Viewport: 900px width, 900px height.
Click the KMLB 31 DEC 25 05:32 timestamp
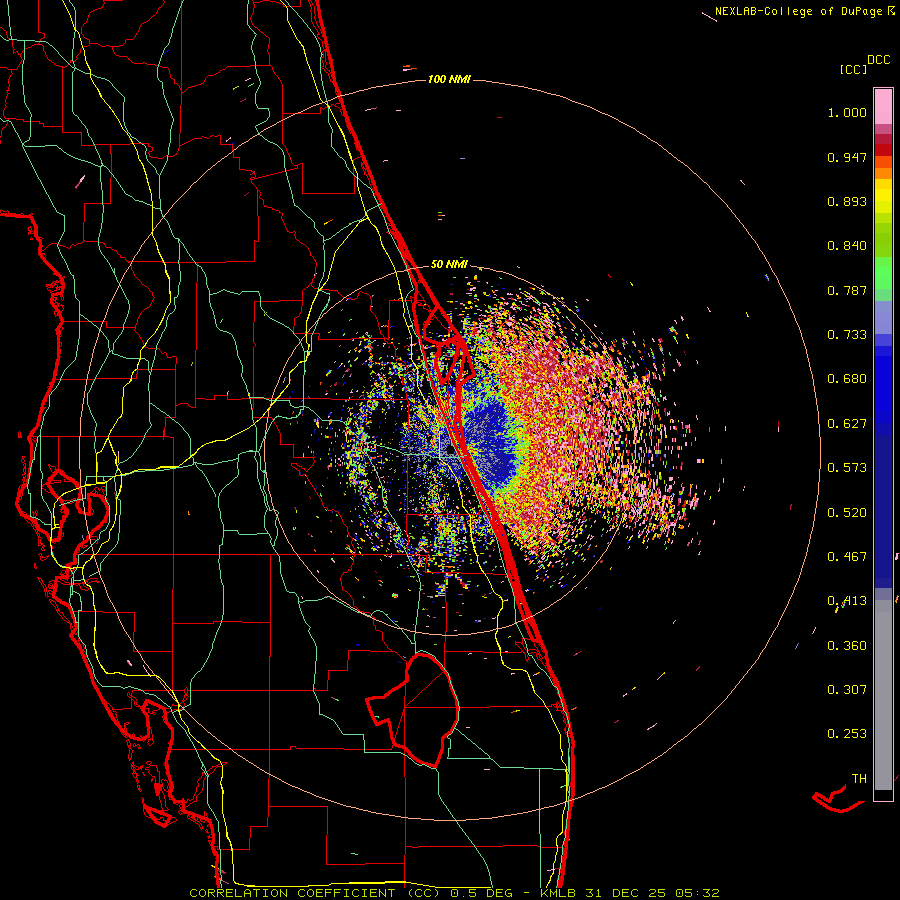[x=630, y=893]
